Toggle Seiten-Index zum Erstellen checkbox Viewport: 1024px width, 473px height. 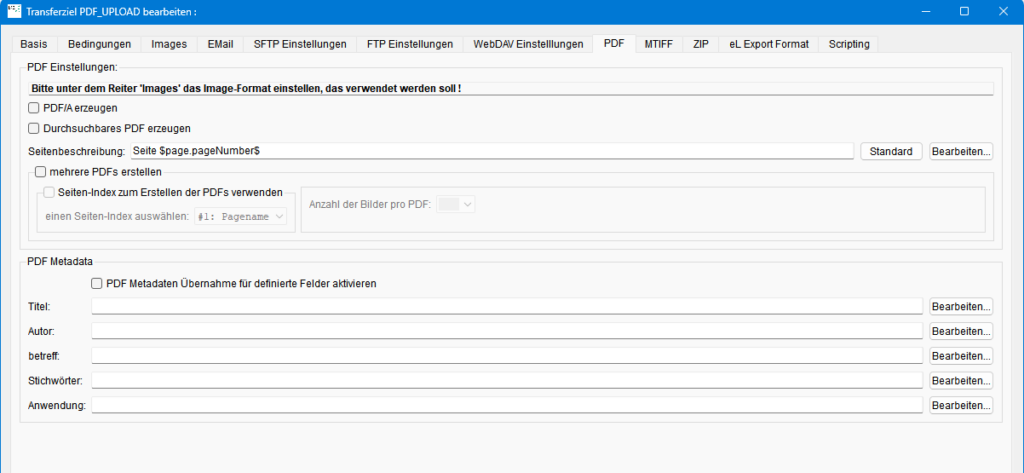point(50,192)
